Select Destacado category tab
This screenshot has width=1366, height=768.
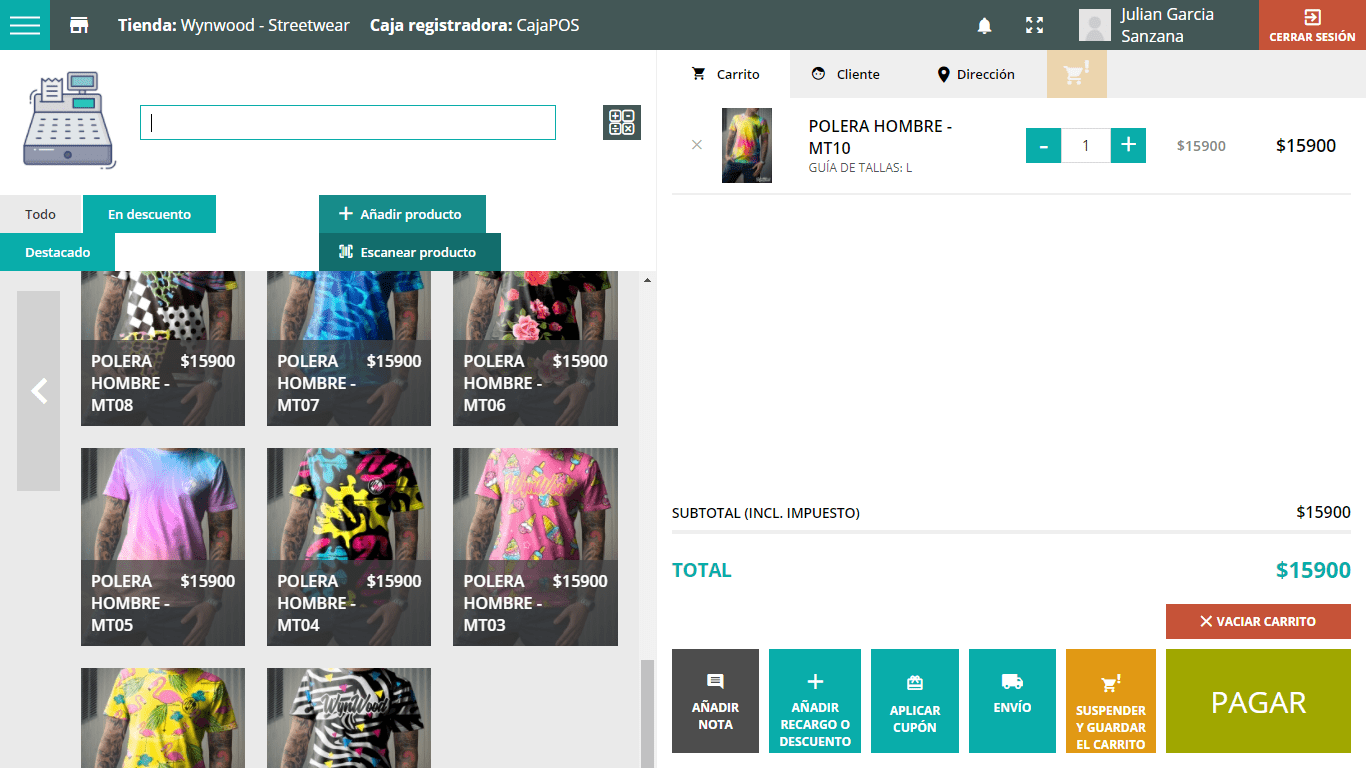[x=57, y=252]
